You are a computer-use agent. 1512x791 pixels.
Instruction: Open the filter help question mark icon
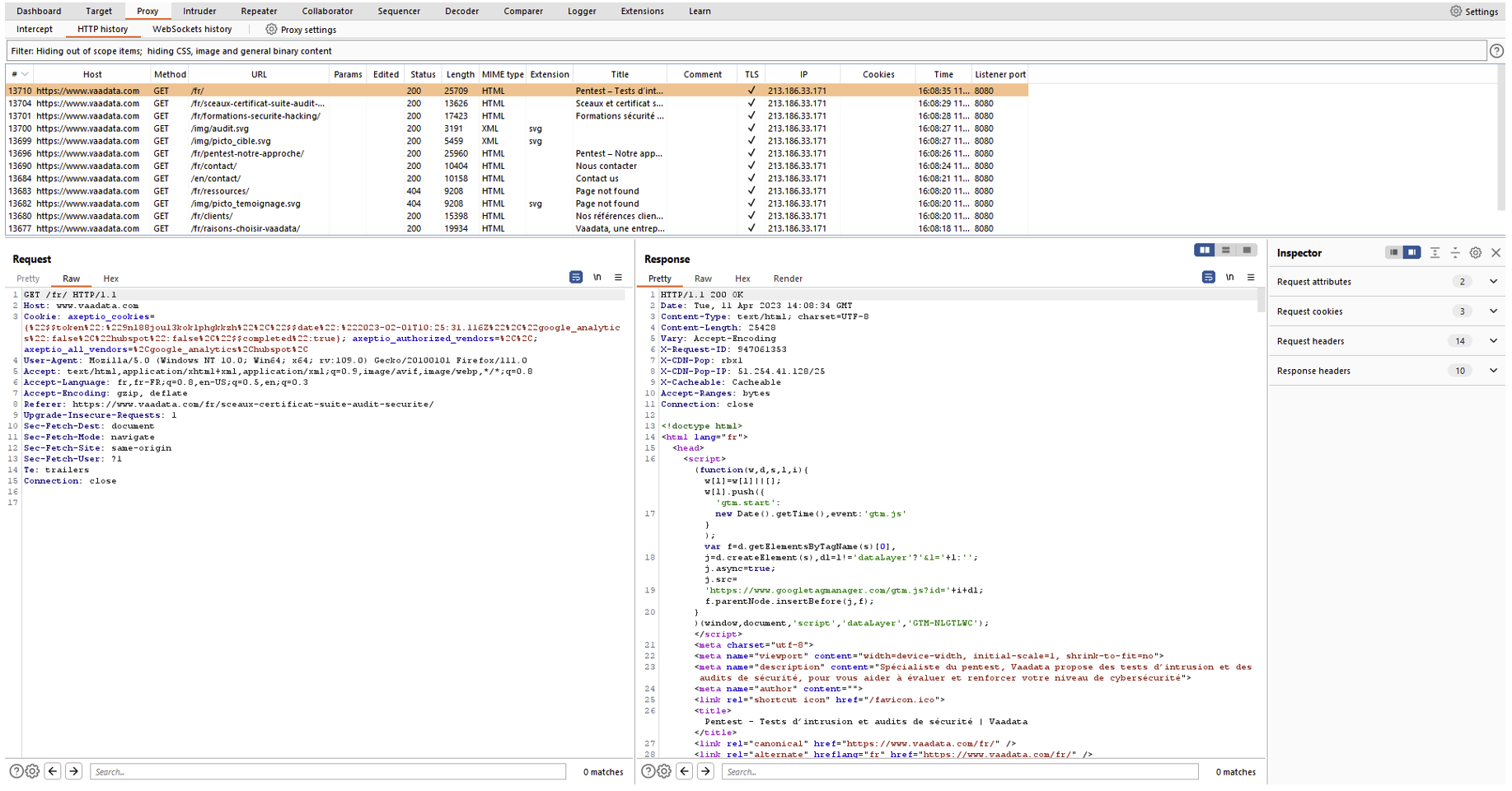[x=1496, y=51]
